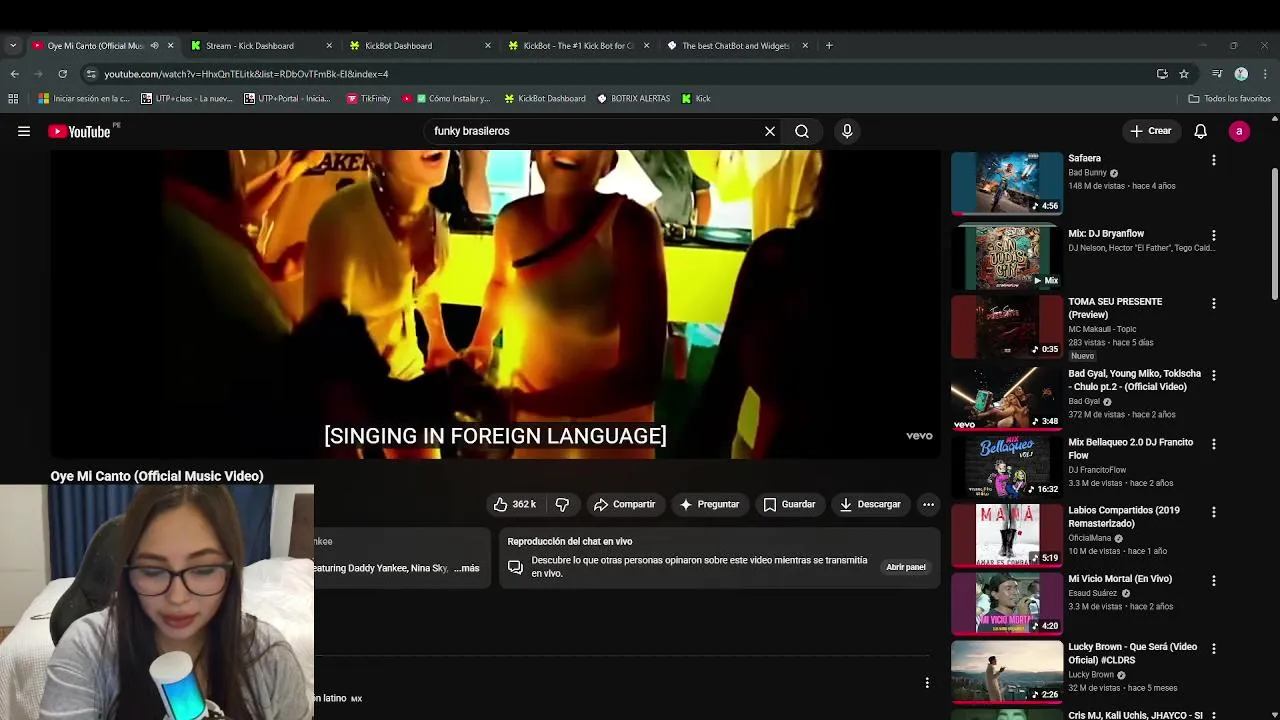1280x720 pixels.
Task: Switch to KickBot - The #1 Kick Bot tab
Action: [580, 45]
